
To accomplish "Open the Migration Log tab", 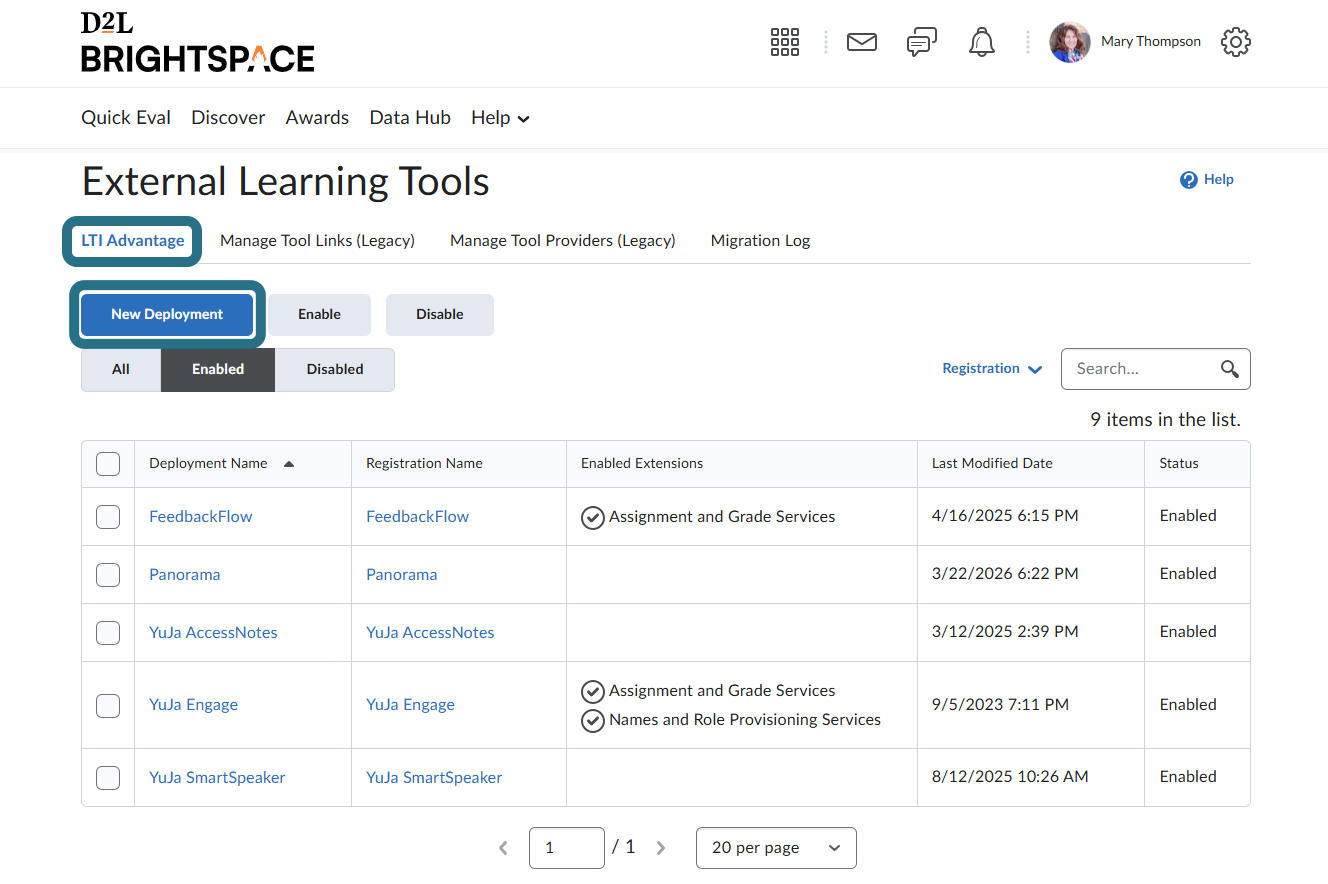I will (760, 241).
